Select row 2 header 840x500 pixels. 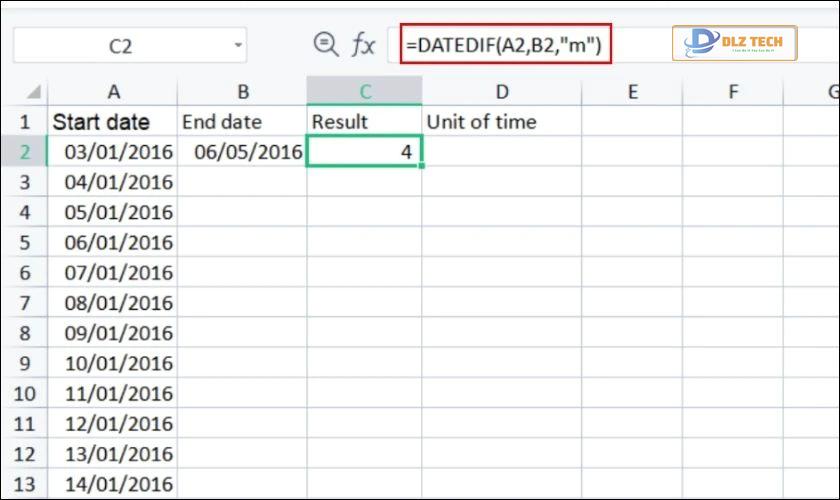pos(25,152)
